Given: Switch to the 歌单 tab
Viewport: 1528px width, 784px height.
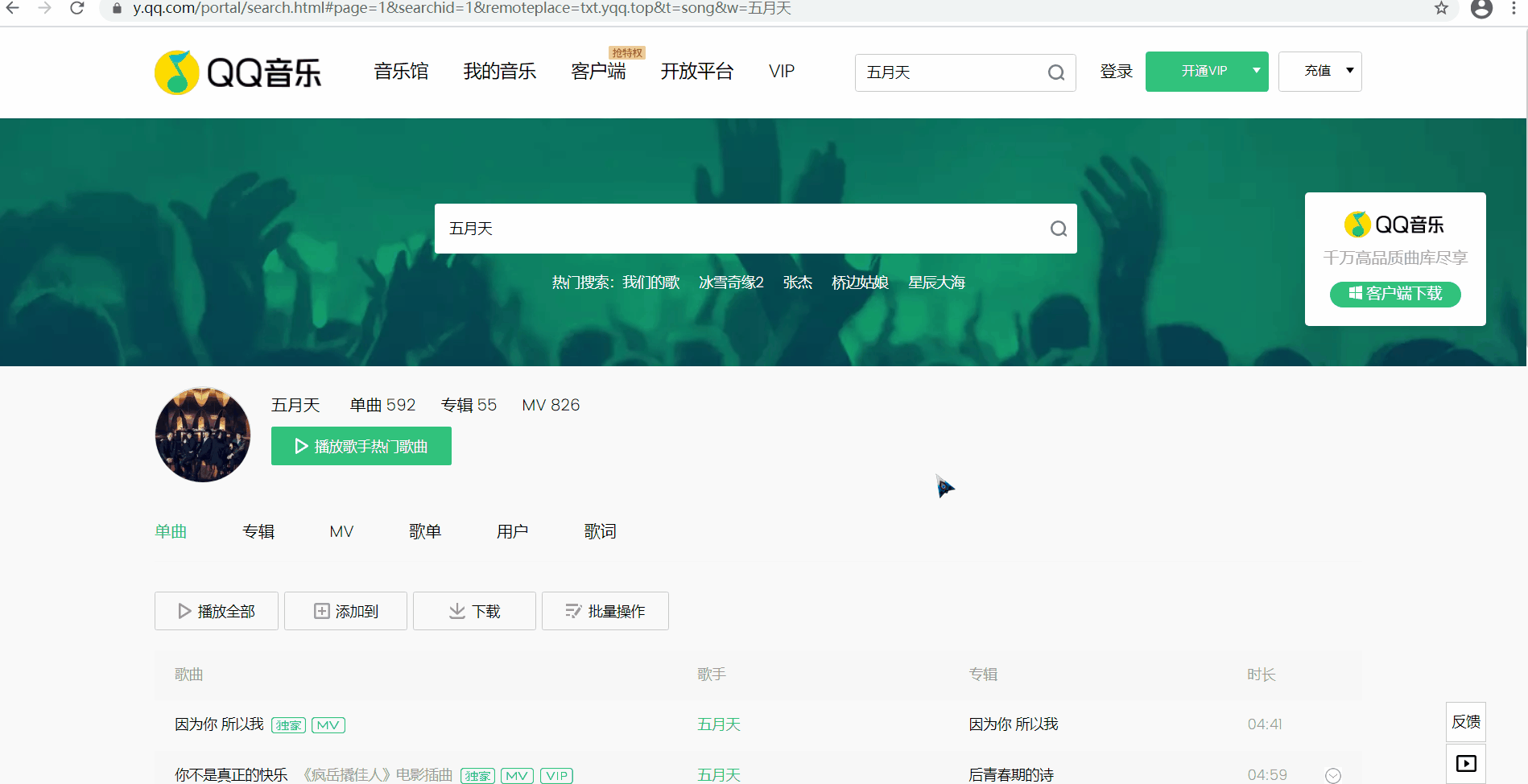Looking at the screenshot, I should pyautogui.click(x=425, y=531).
